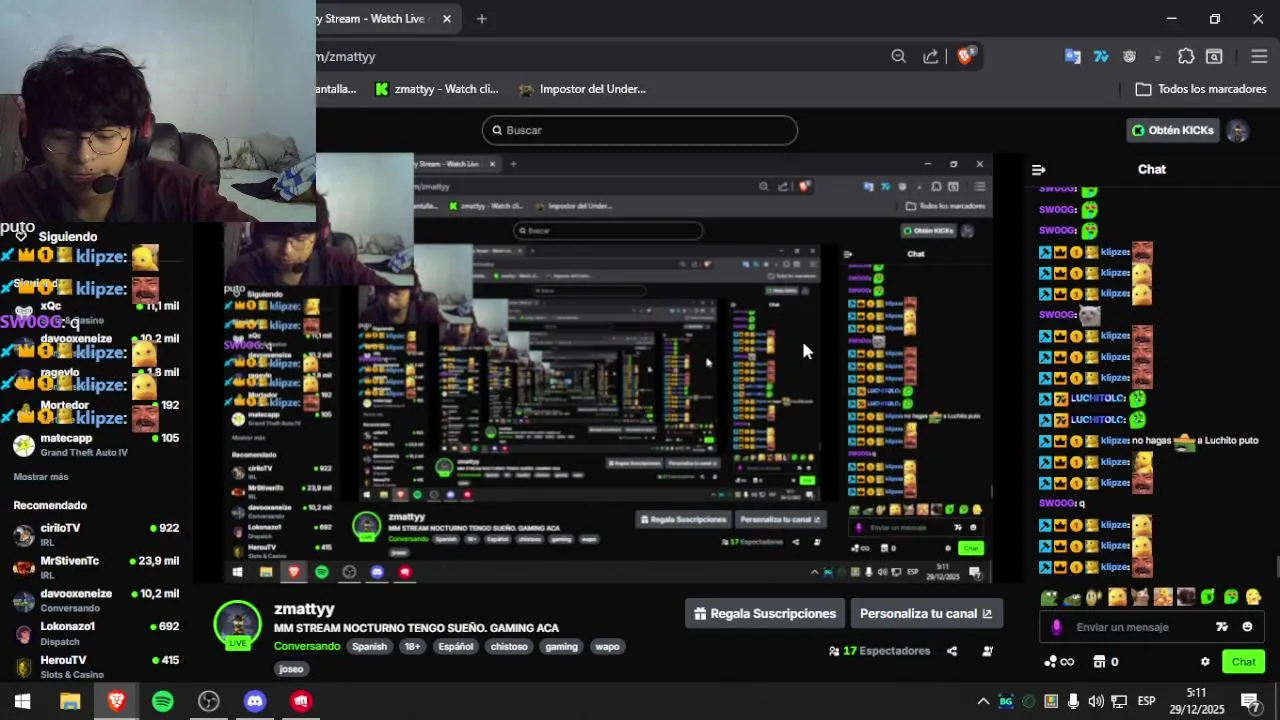This screenshot has width=1280, height=720.
Task: Open Windows Start menu
Action: click(x=22, y=702)
